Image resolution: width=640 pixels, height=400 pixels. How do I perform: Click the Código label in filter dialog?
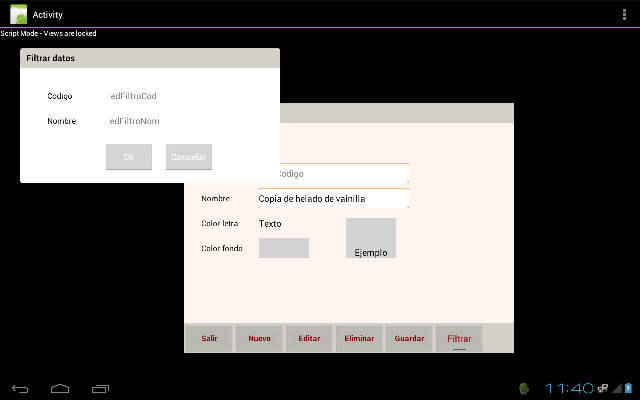(60, 96)
